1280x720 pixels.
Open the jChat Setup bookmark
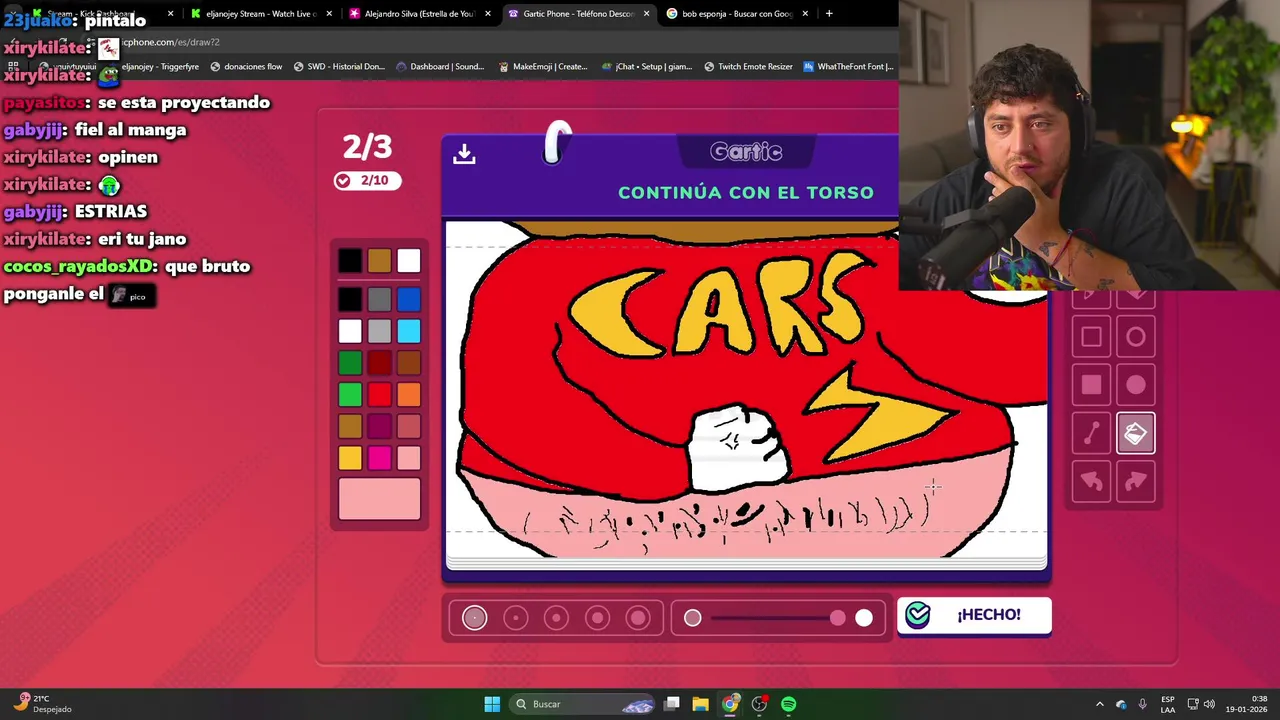coord(647,67)
